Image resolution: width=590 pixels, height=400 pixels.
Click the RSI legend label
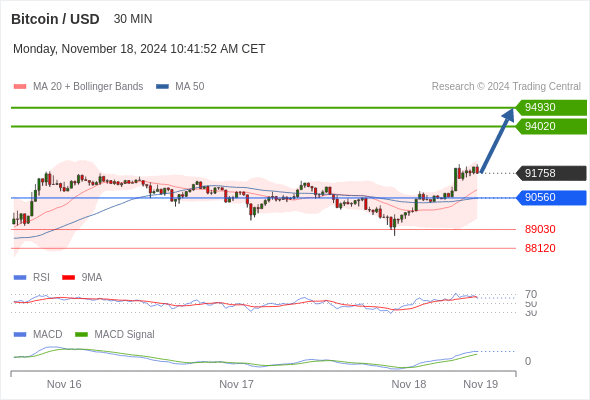pos(41,278)
